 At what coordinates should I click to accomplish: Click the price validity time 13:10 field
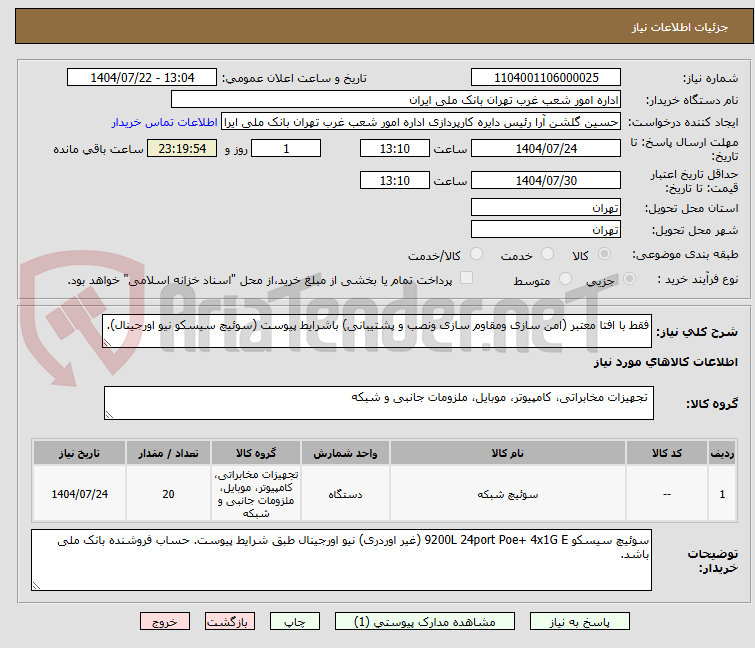point(394,181)
